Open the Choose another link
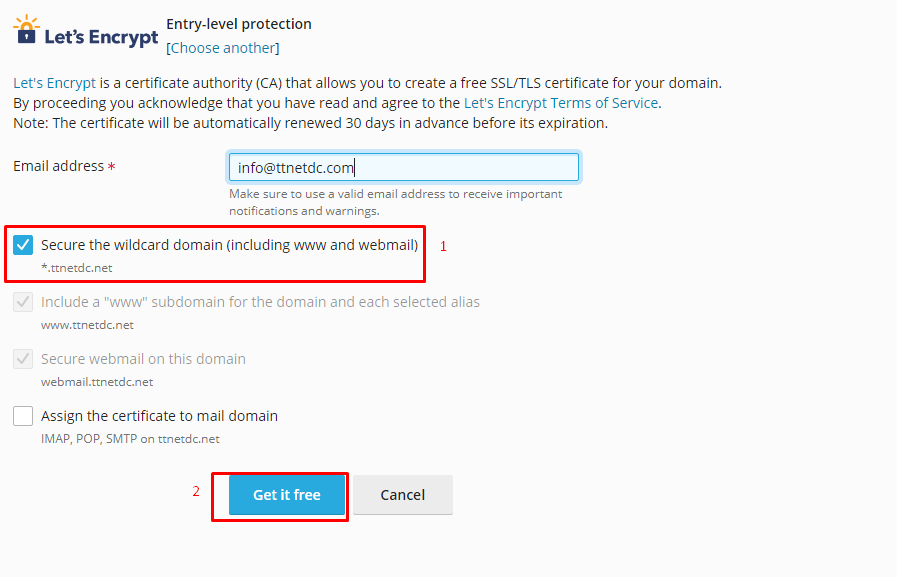The image size is (897, 577). (223, 48)
